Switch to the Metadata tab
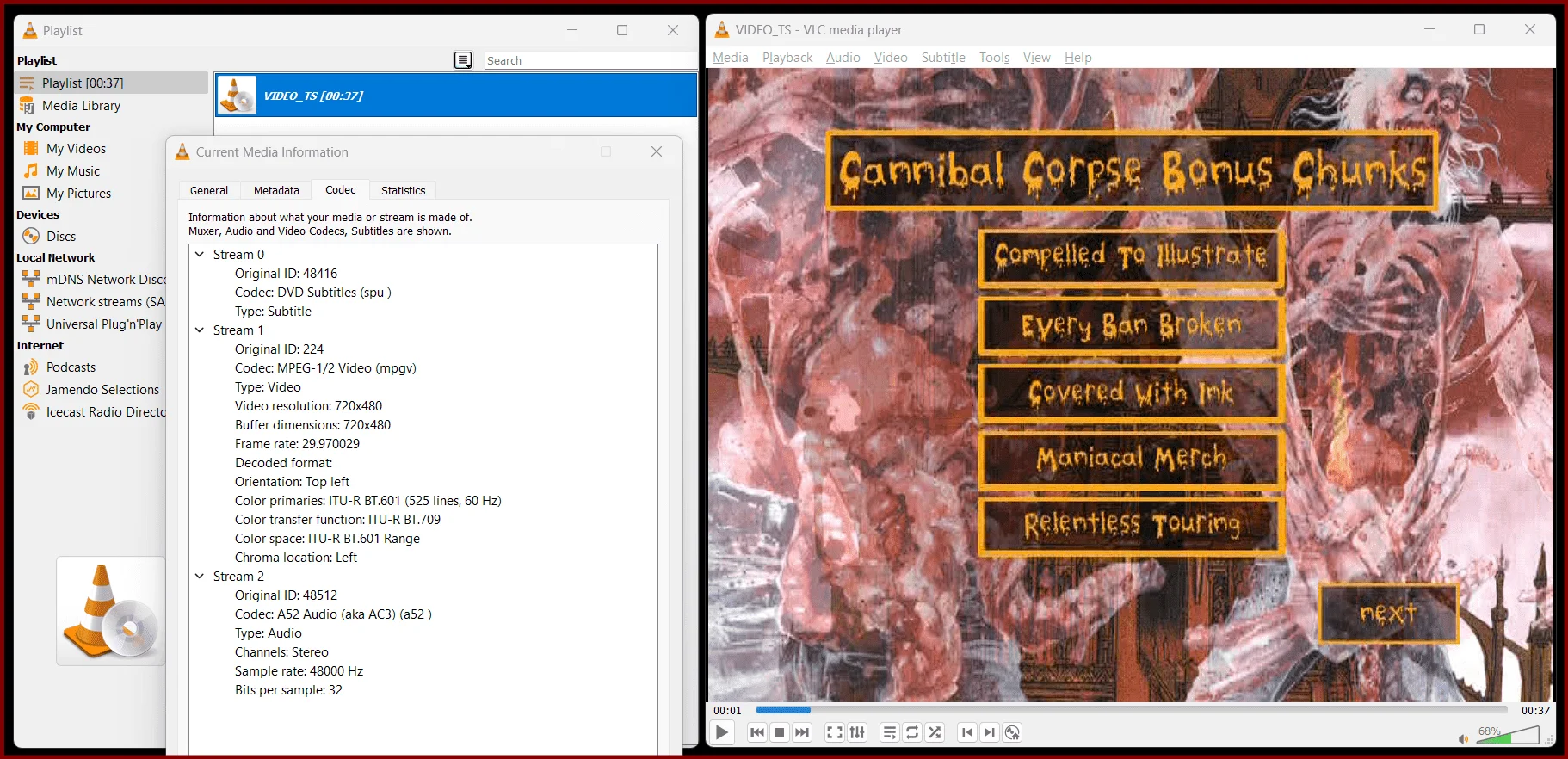The width and height of the screenshot is (1568, 759). pos(276,190)
